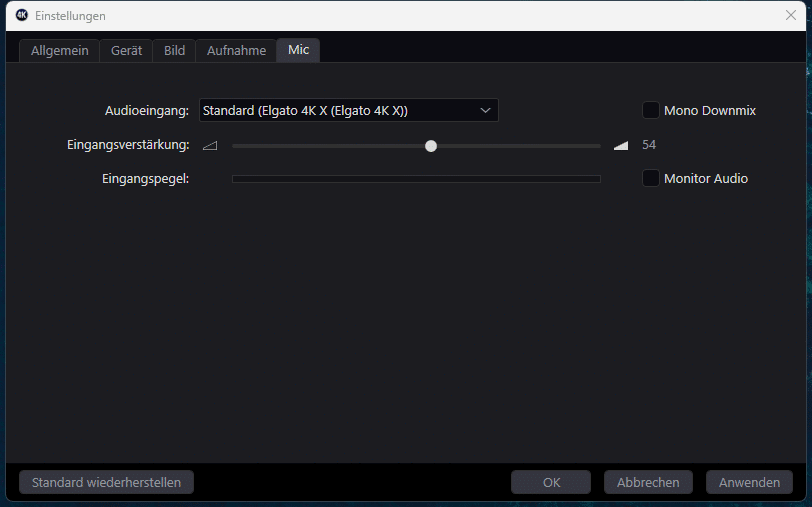Click the low gain icon left of slider
Viewport: 812px width, 507px height.
[209, 145]
